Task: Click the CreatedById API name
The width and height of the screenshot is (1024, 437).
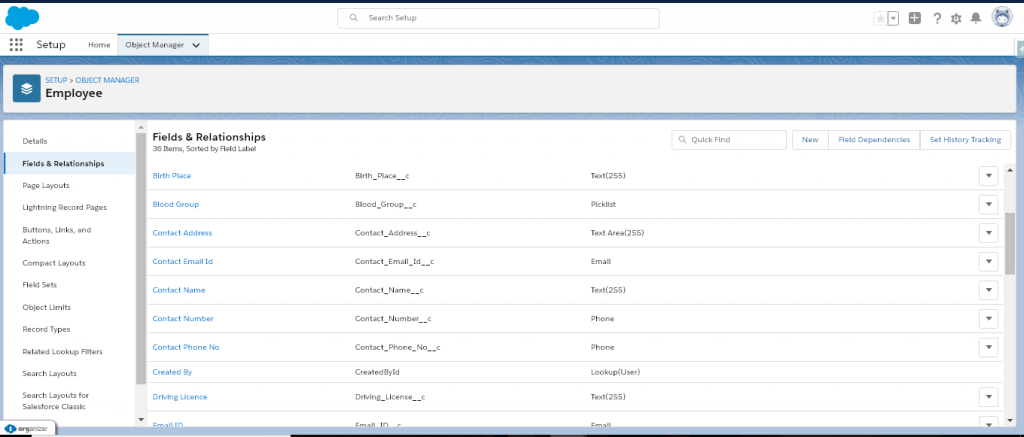Action: coord(377,372)
